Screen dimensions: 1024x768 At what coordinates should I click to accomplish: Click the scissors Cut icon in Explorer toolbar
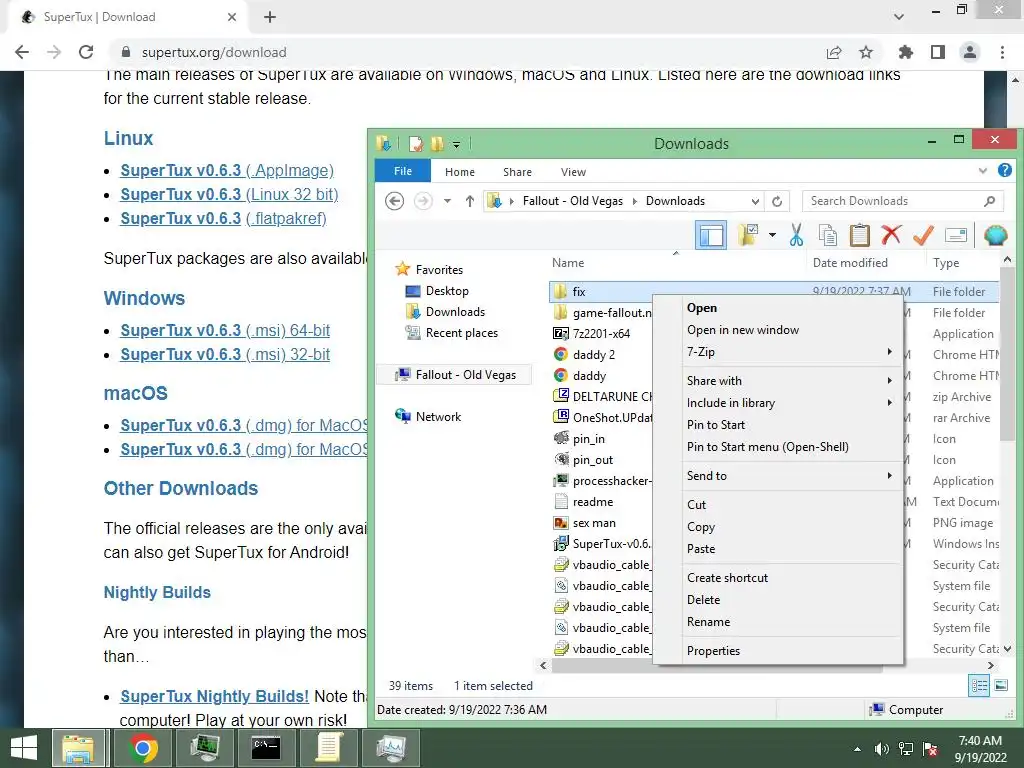[x=796, y=235]
